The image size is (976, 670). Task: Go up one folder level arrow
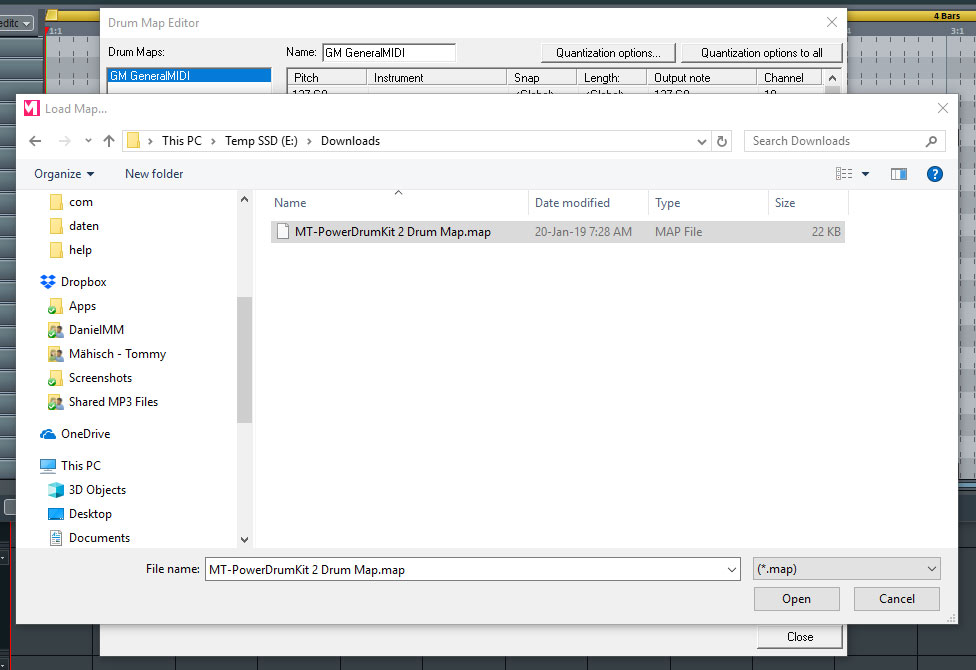tap(109, 141)
